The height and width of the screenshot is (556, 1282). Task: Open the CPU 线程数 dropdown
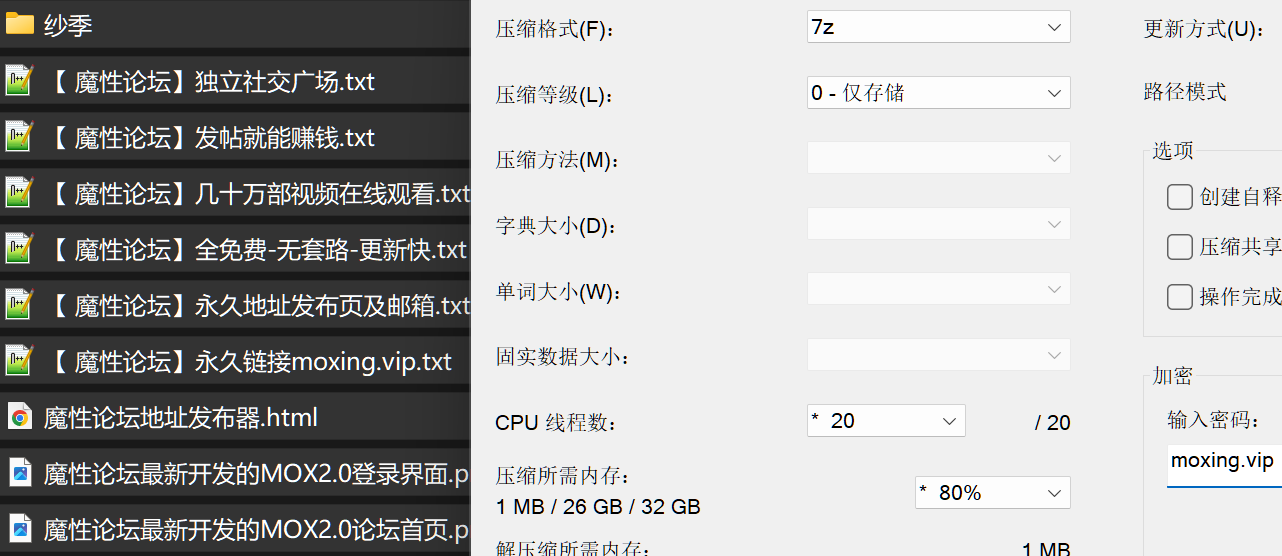[886, 421]
